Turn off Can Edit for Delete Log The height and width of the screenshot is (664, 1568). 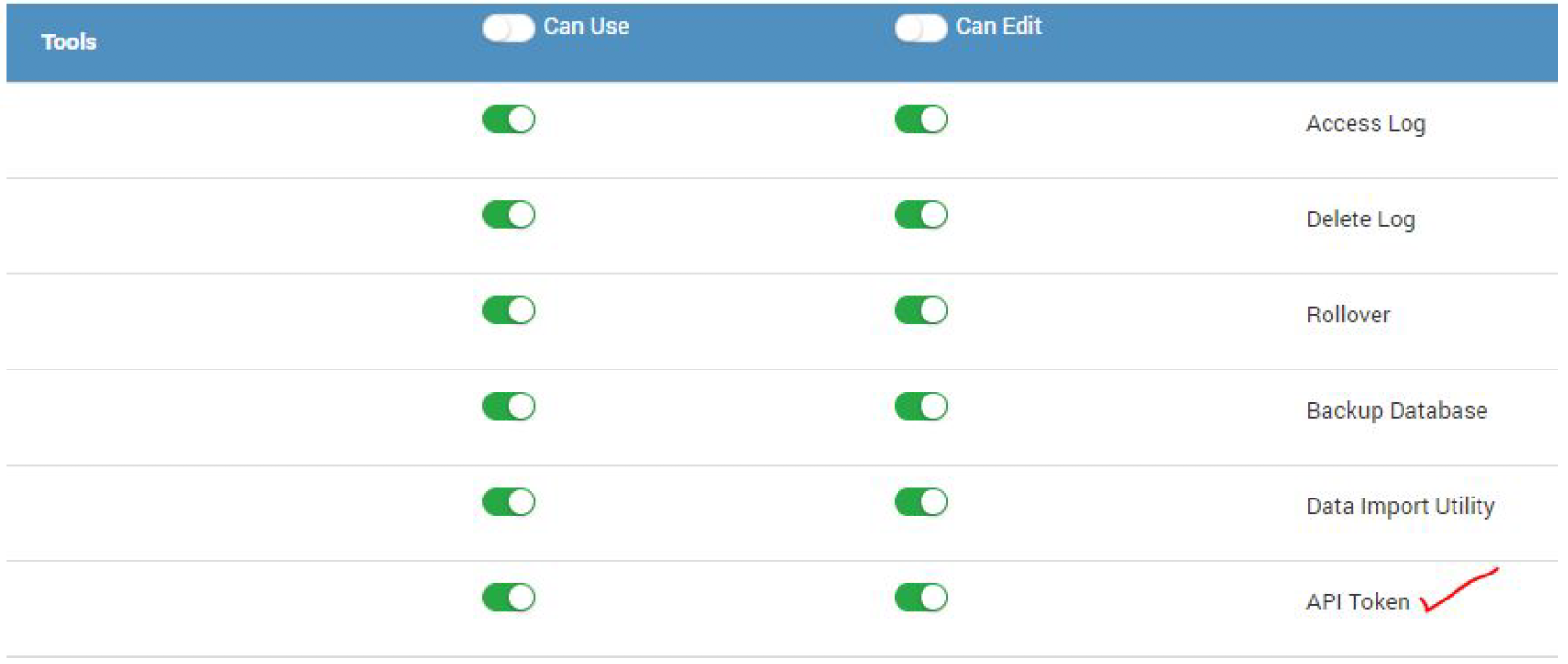click(x=920, y=215)
